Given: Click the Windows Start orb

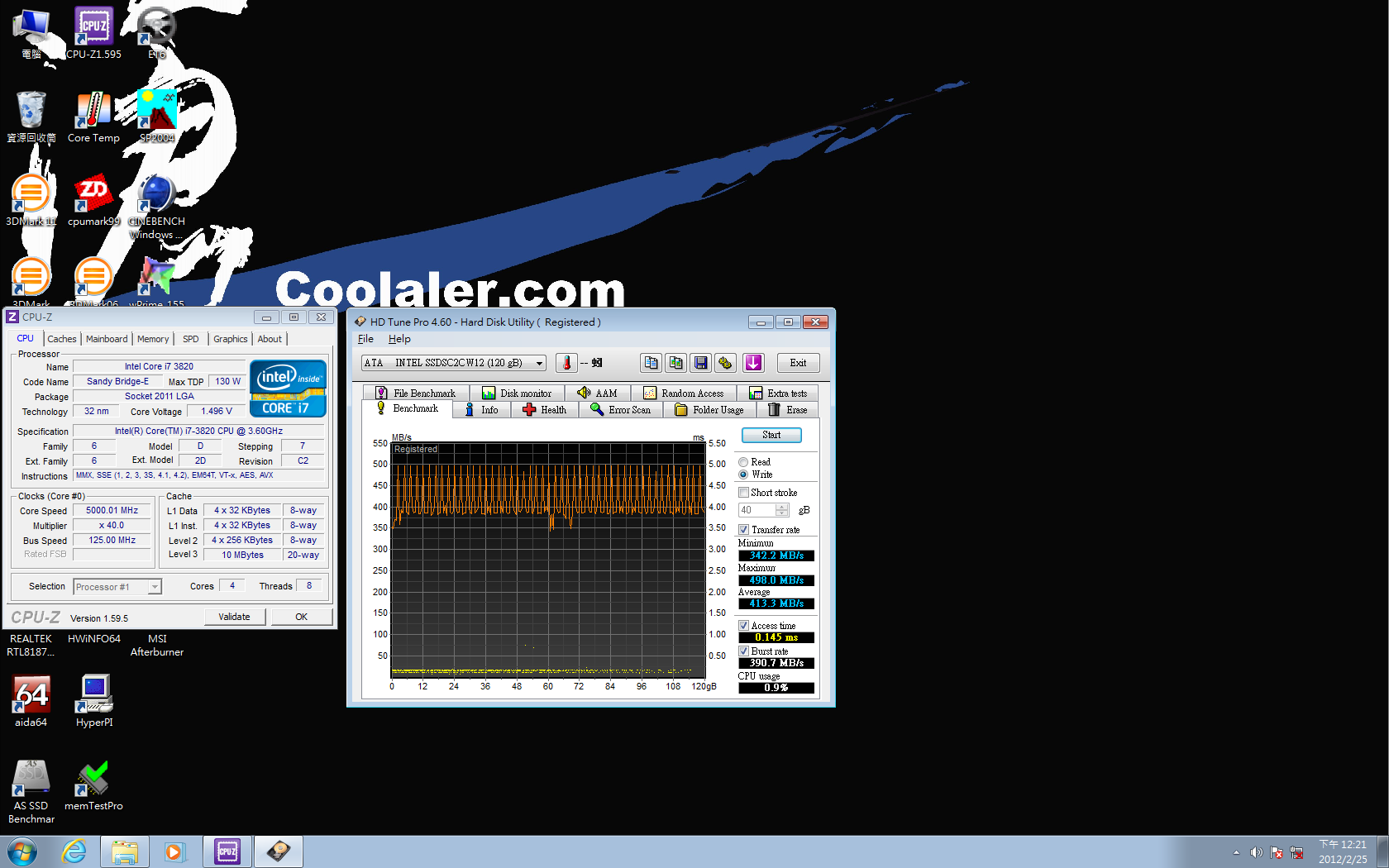Looking at the screenshot, I should coord(22,851).
